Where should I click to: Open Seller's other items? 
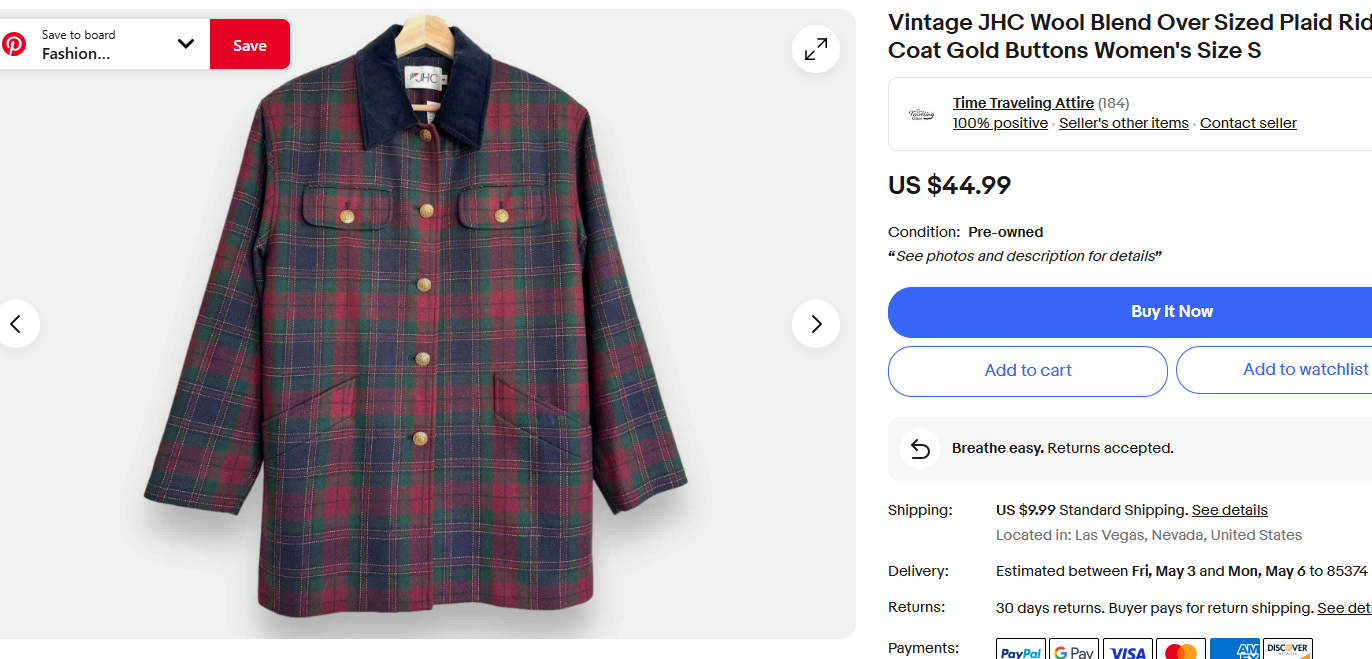(x=1124, y=123)
